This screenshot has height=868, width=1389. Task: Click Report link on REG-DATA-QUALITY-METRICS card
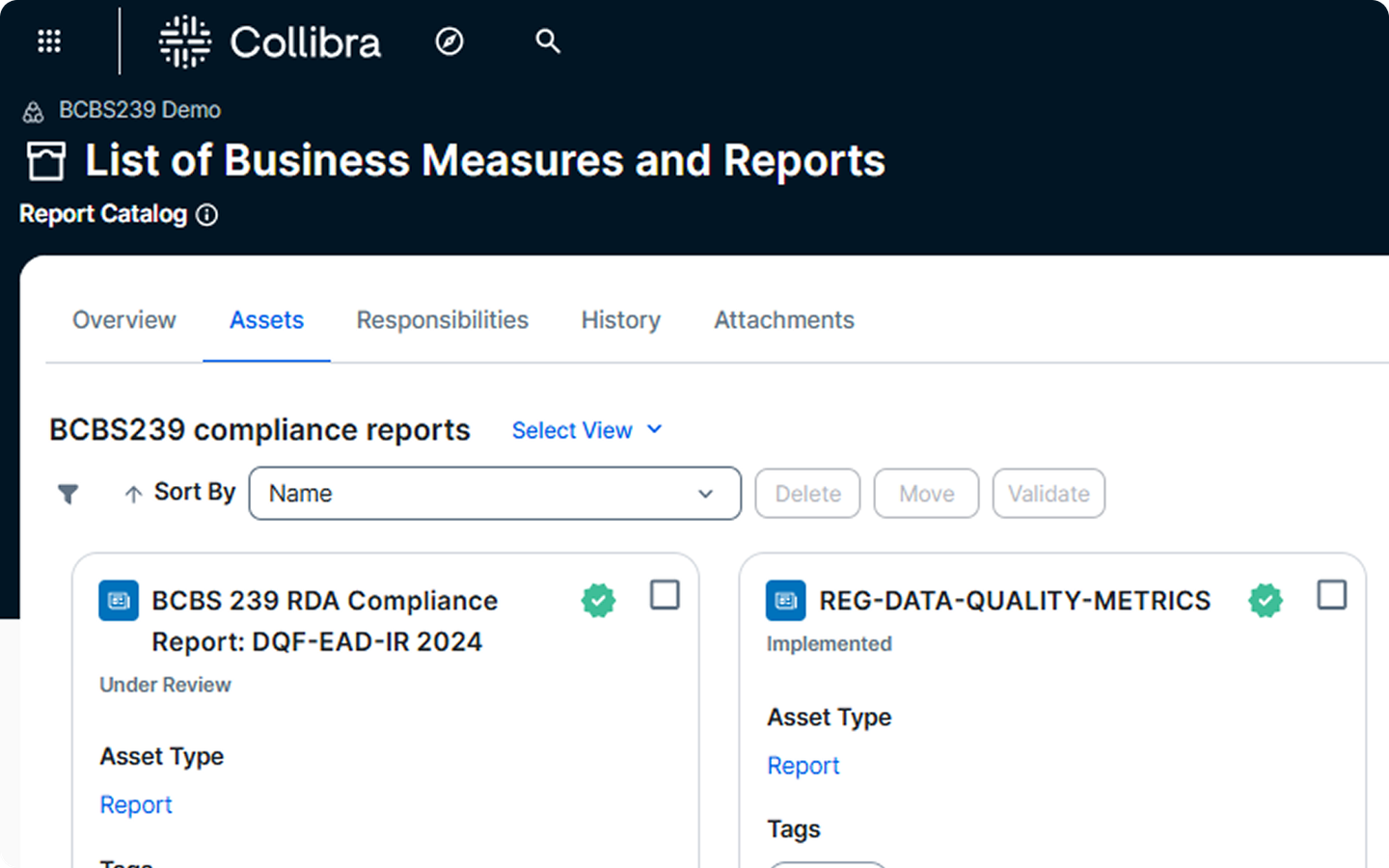tap(803, 766)
